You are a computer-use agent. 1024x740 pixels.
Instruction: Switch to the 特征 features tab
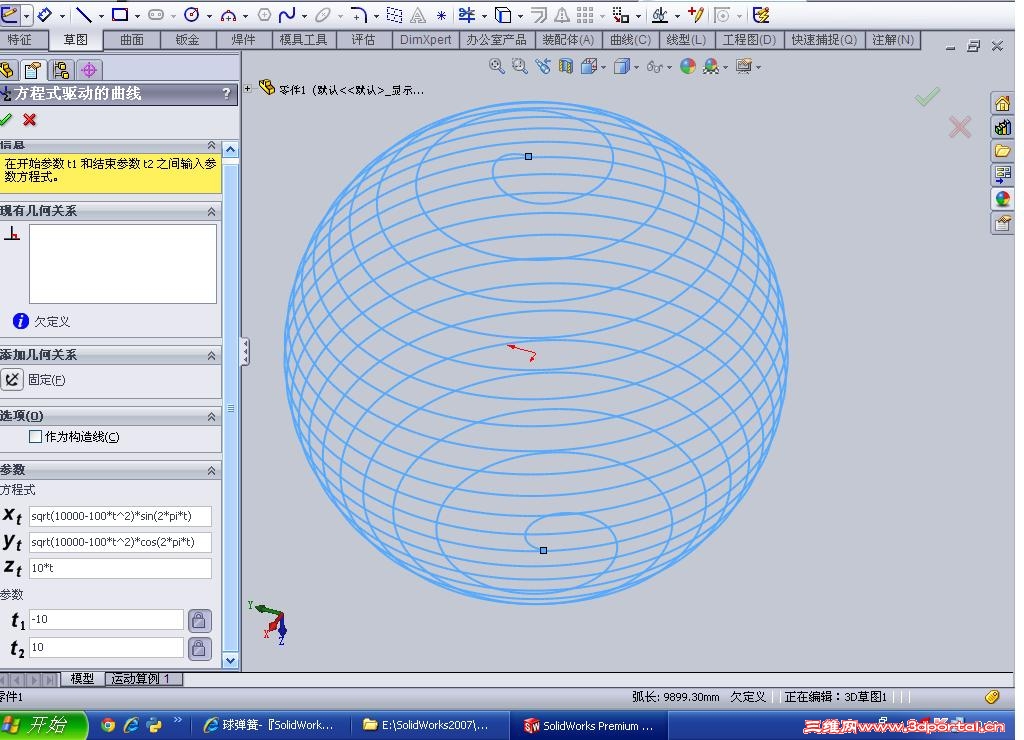(20, 40)
